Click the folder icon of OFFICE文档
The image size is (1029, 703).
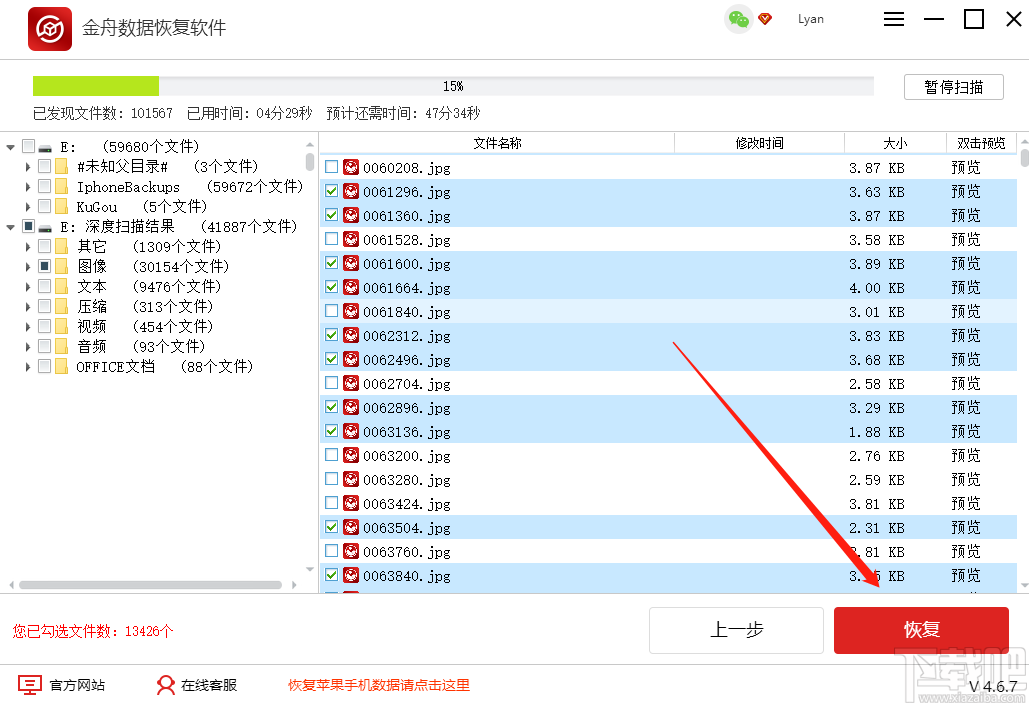(x=62, y=366)
